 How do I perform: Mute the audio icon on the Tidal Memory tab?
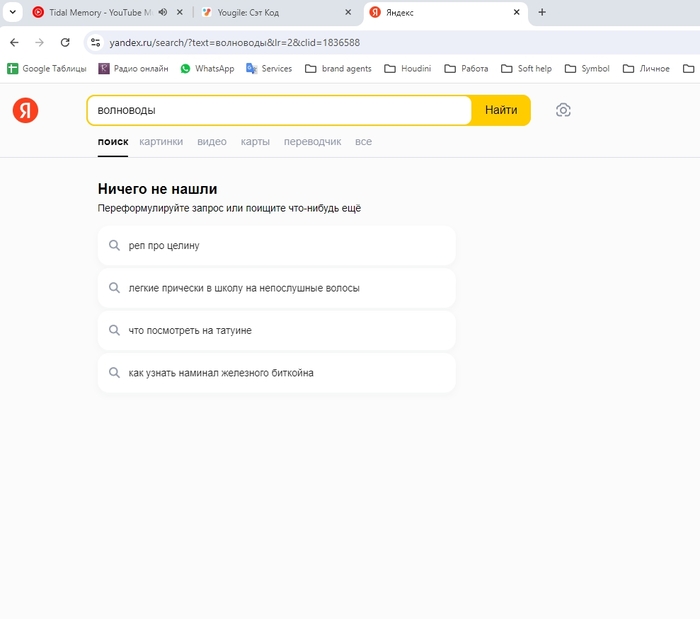pos(163,12)
